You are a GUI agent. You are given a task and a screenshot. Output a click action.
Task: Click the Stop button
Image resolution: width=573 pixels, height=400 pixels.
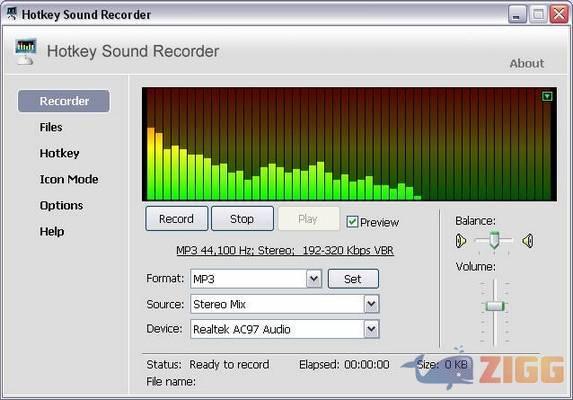coord(242,219)
